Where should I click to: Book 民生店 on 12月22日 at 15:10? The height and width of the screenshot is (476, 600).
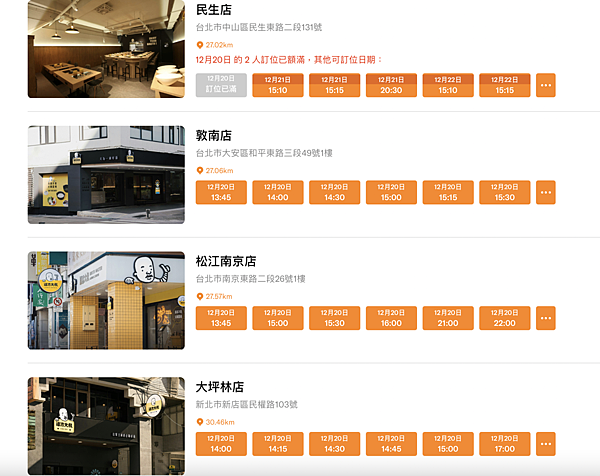pyautogui.click(x=448, y=85)
